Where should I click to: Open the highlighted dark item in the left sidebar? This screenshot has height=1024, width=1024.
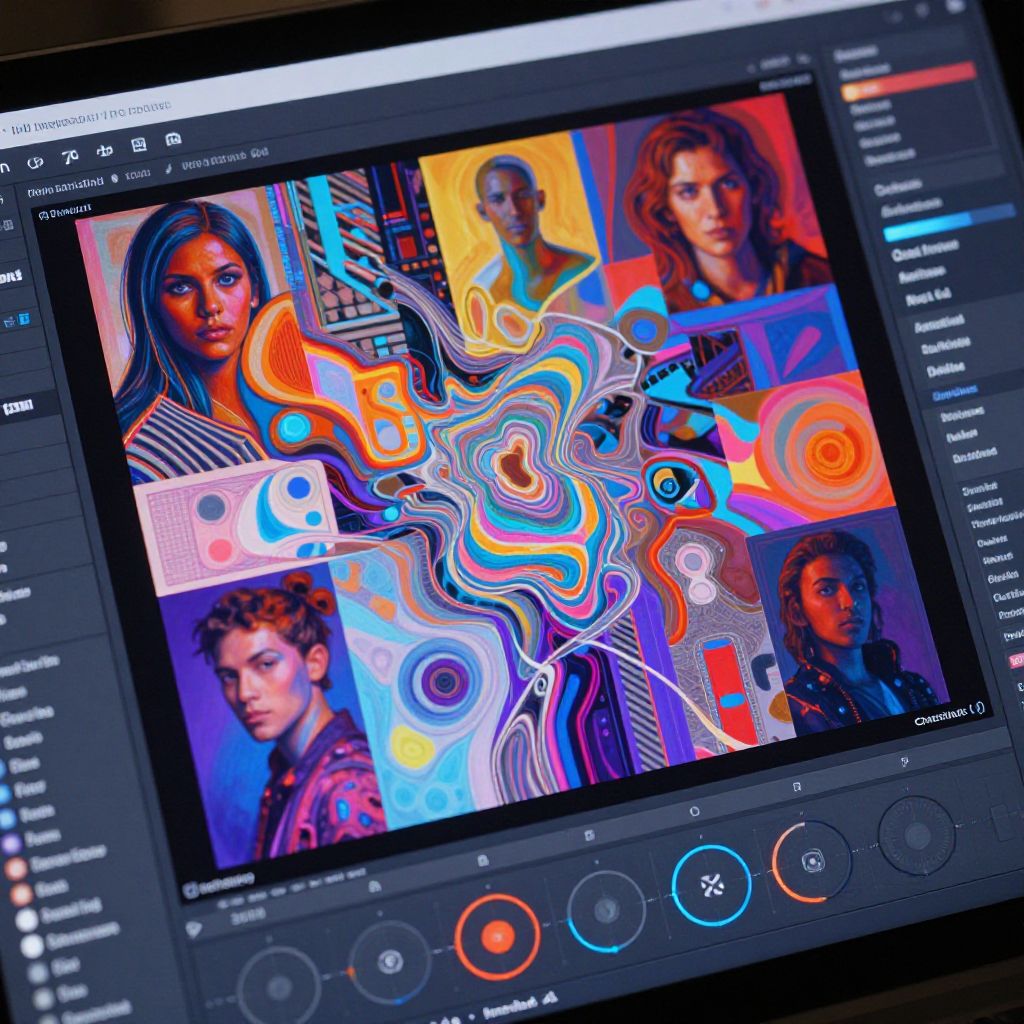click(20, 407)
